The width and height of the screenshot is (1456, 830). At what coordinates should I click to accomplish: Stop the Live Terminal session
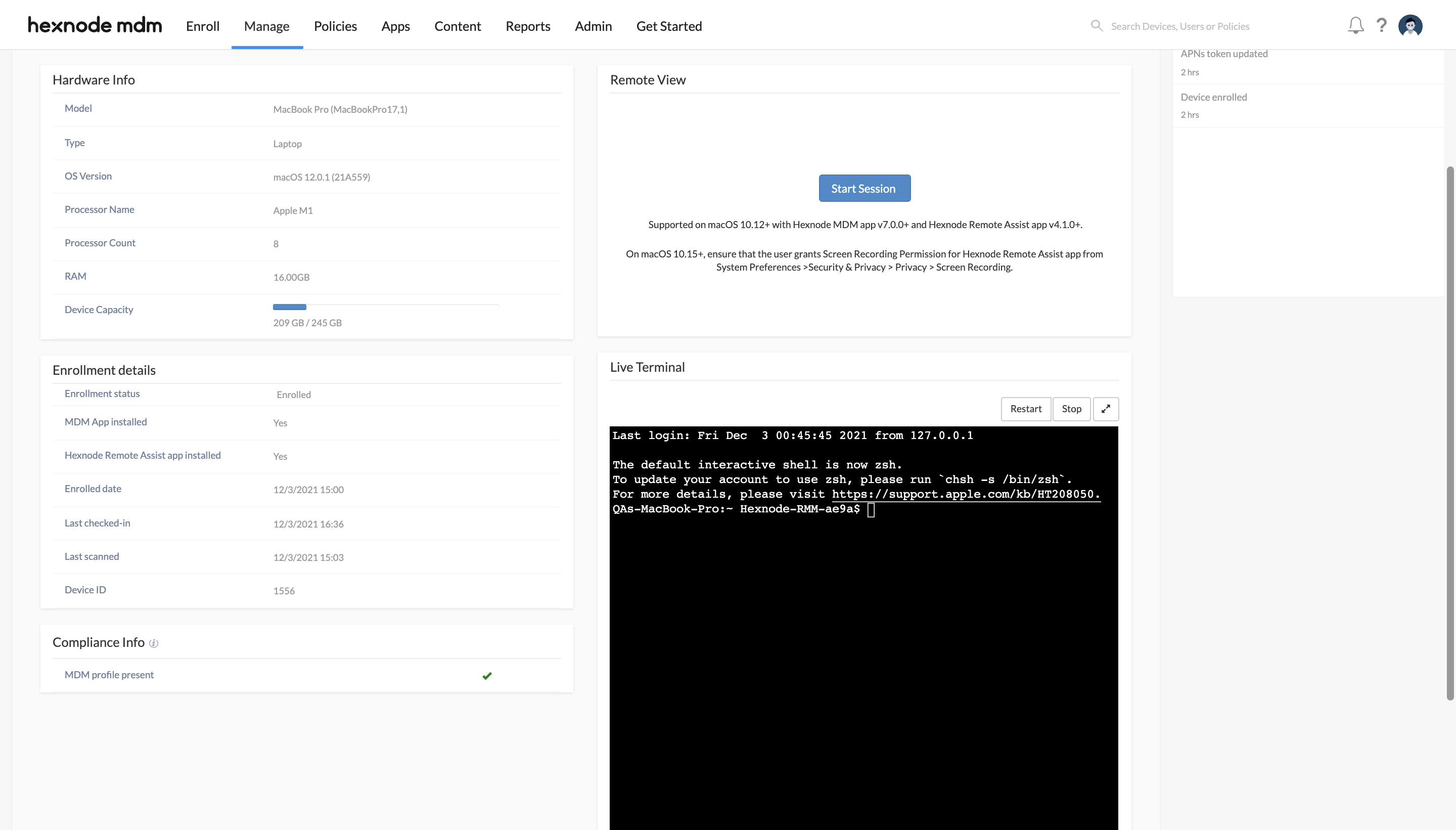(x=1071, y=409)
